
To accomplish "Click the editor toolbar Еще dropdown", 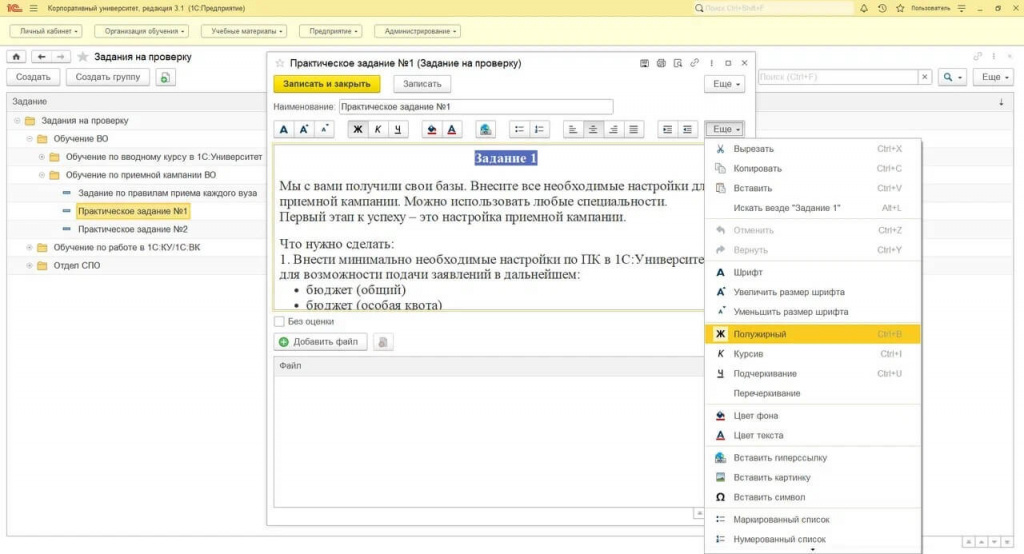I will click(x=726, y=129).
